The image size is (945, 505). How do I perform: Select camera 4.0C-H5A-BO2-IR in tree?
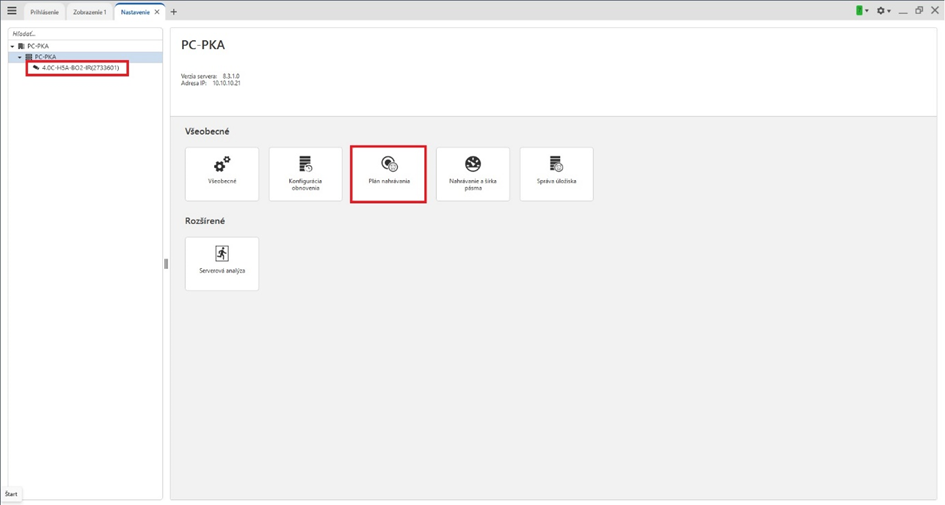(80, 68)
